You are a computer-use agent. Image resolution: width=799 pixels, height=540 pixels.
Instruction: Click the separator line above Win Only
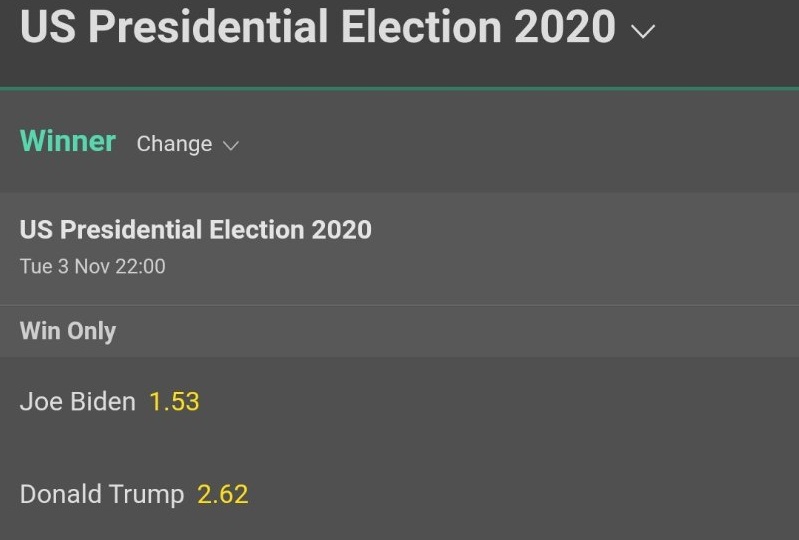point(400,305)
